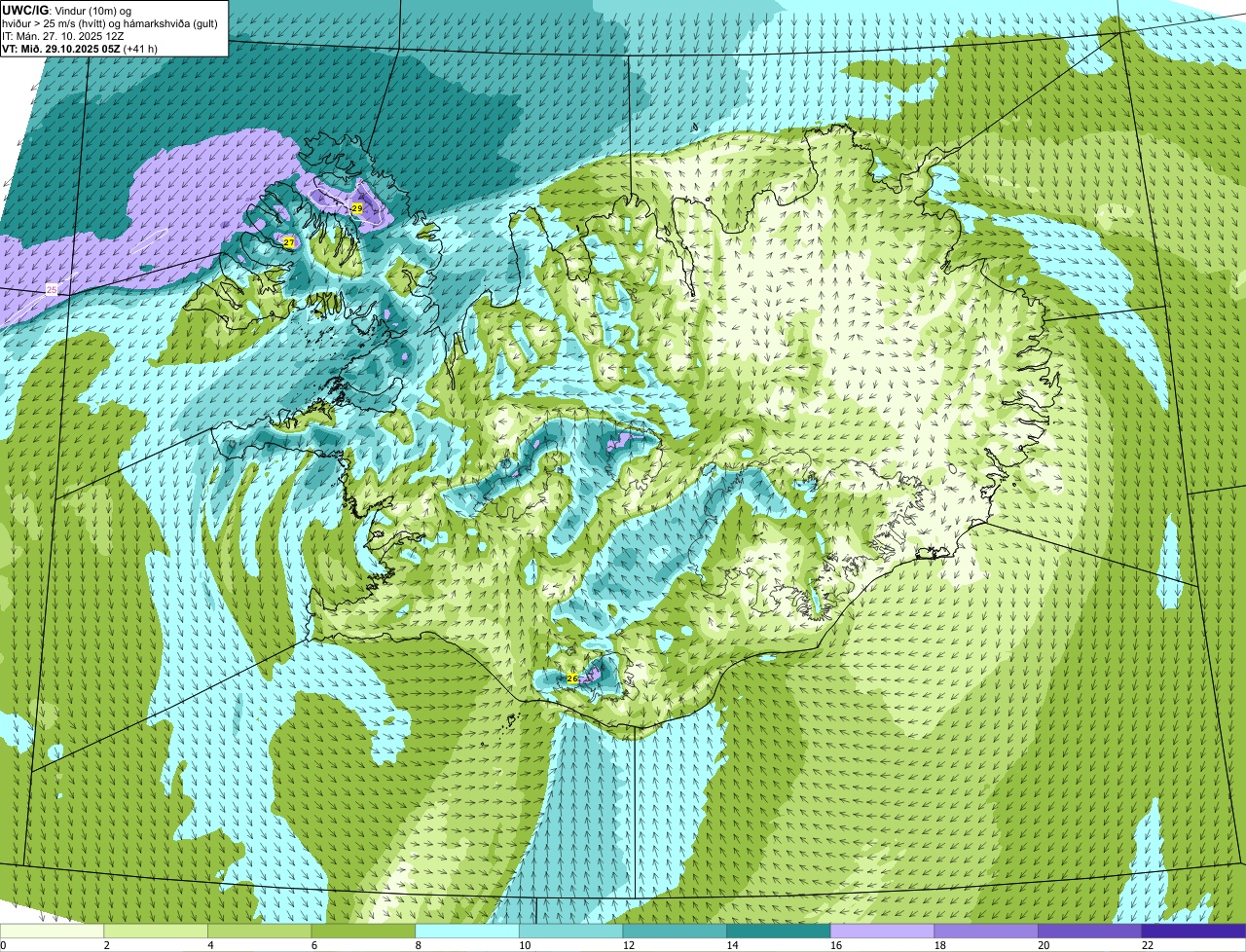
Task: Select the 4–6 m/s green legend swatch
Action: click(x=260, y=931)
